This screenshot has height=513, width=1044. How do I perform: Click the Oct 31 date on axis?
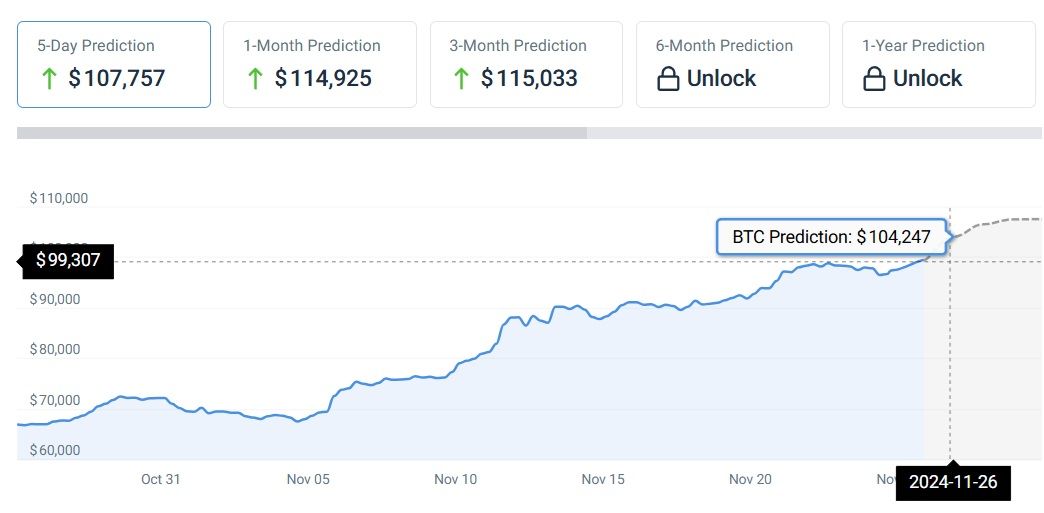pyautogui.click(x=160, y=480)
